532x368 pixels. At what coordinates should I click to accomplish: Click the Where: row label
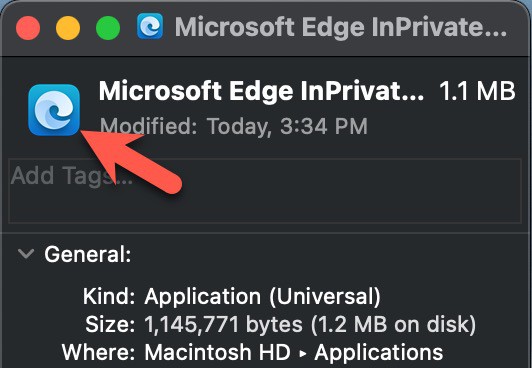pyautogui.click(x=99, y=352)
